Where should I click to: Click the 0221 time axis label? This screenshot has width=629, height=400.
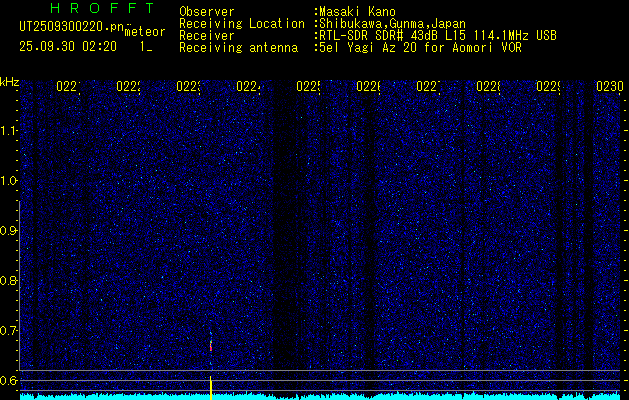[x=68, y=86]
